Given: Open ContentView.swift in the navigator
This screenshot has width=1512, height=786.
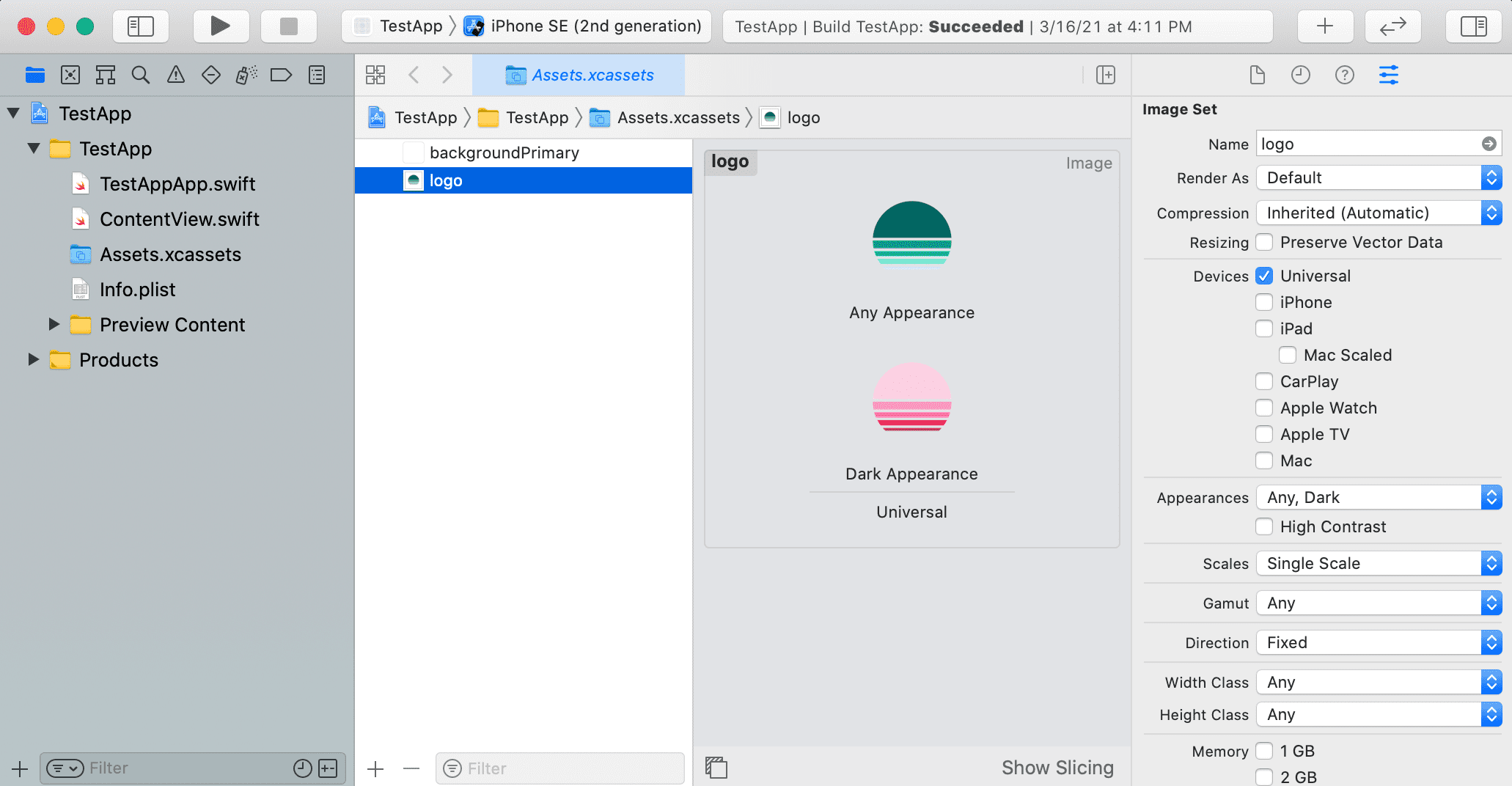Looking at the screenshot, I should [179, 218].
